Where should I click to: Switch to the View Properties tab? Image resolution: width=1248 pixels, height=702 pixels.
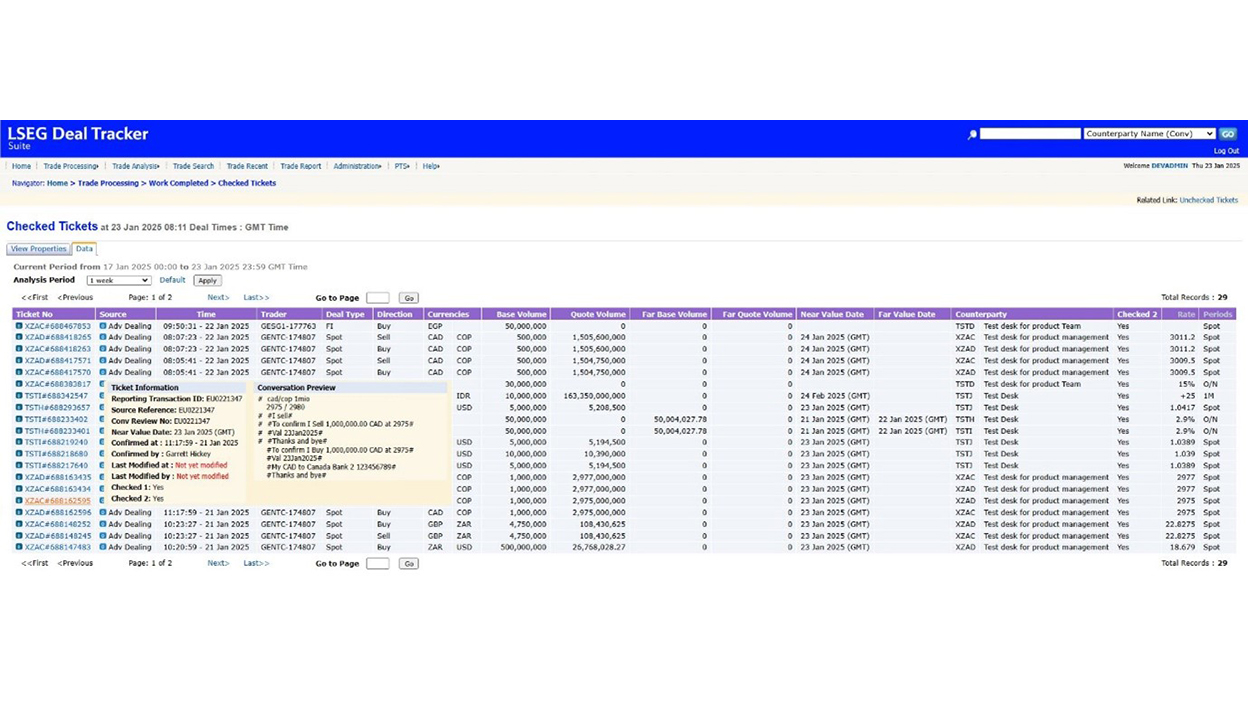(38, 249)
